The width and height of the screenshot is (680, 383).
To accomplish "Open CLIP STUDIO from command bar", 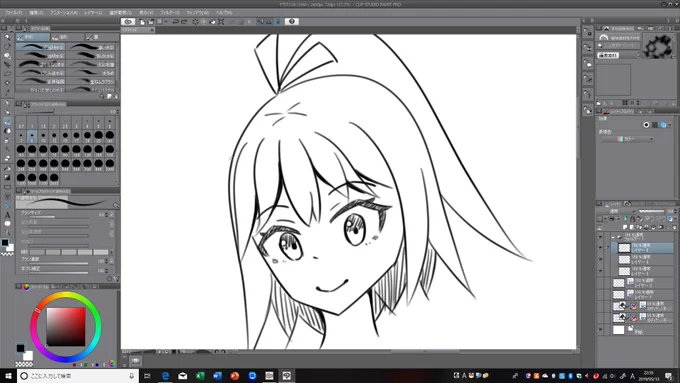I will tap(128, 21).
